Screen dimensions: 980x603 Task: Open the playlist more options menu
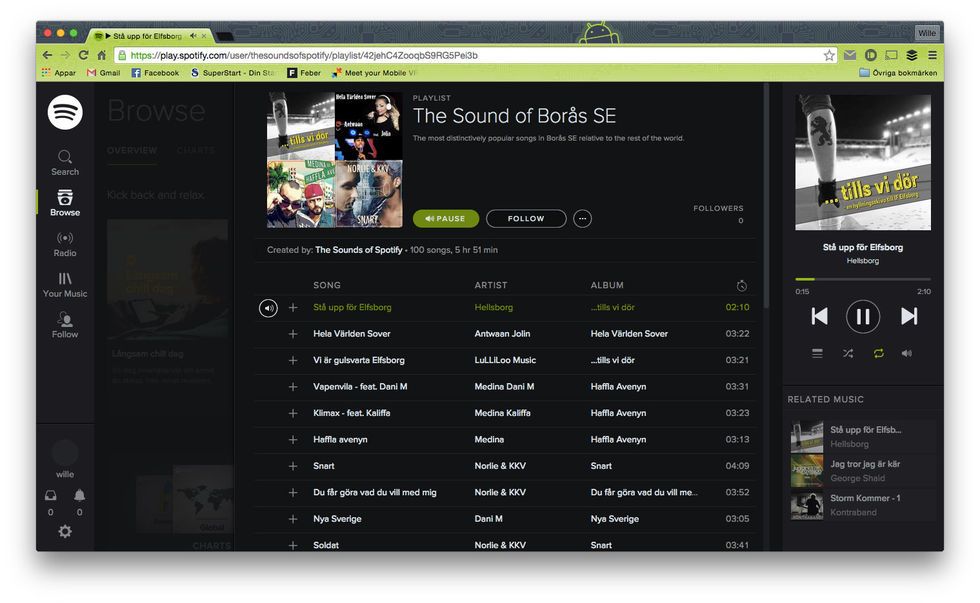[x=582, y=218]
